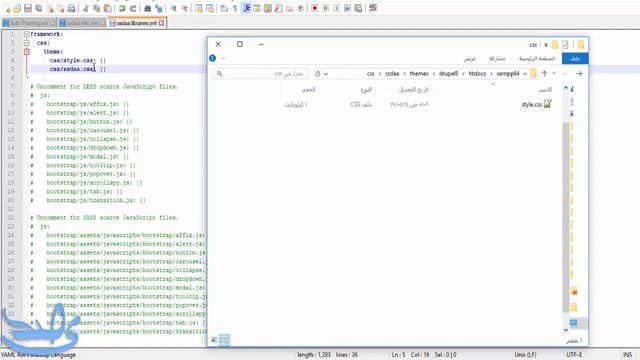Expand the Explorer ribbon chevron
Viewport: 640px width, 360px height.
tap(223, 58)
